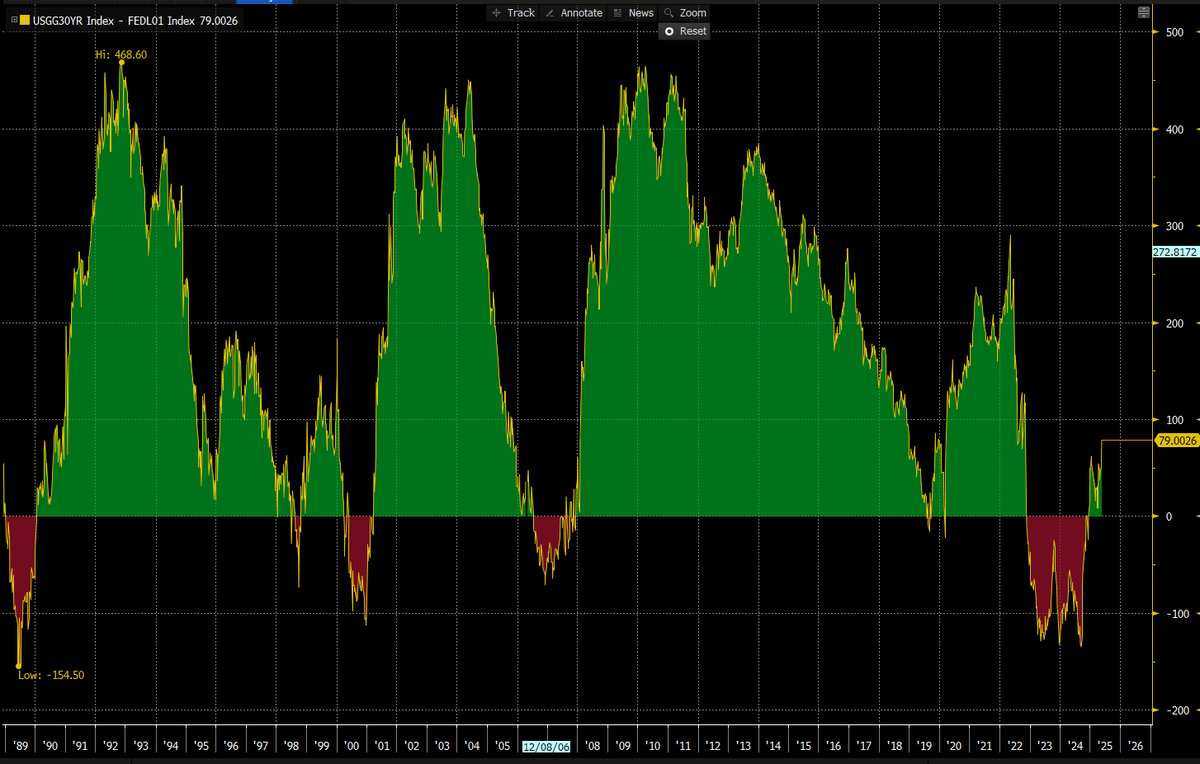
Task: Click the Reset radio button
Action: click(x=685, y=31)
